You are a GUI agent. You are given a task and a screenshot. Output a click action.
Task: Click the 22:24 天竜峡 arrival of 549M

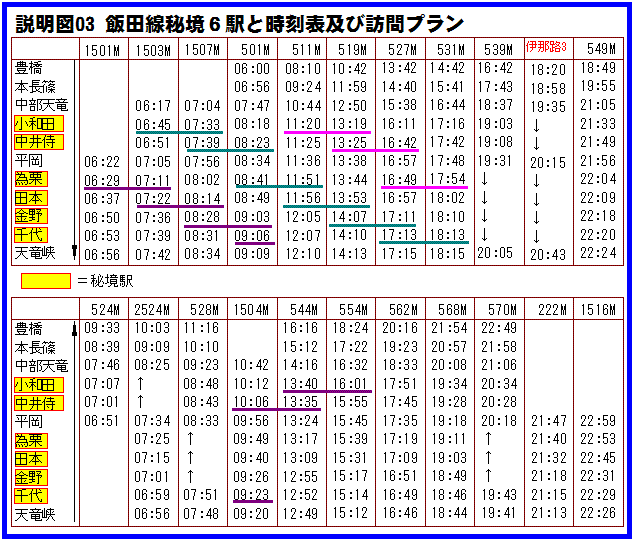(598, 253)
